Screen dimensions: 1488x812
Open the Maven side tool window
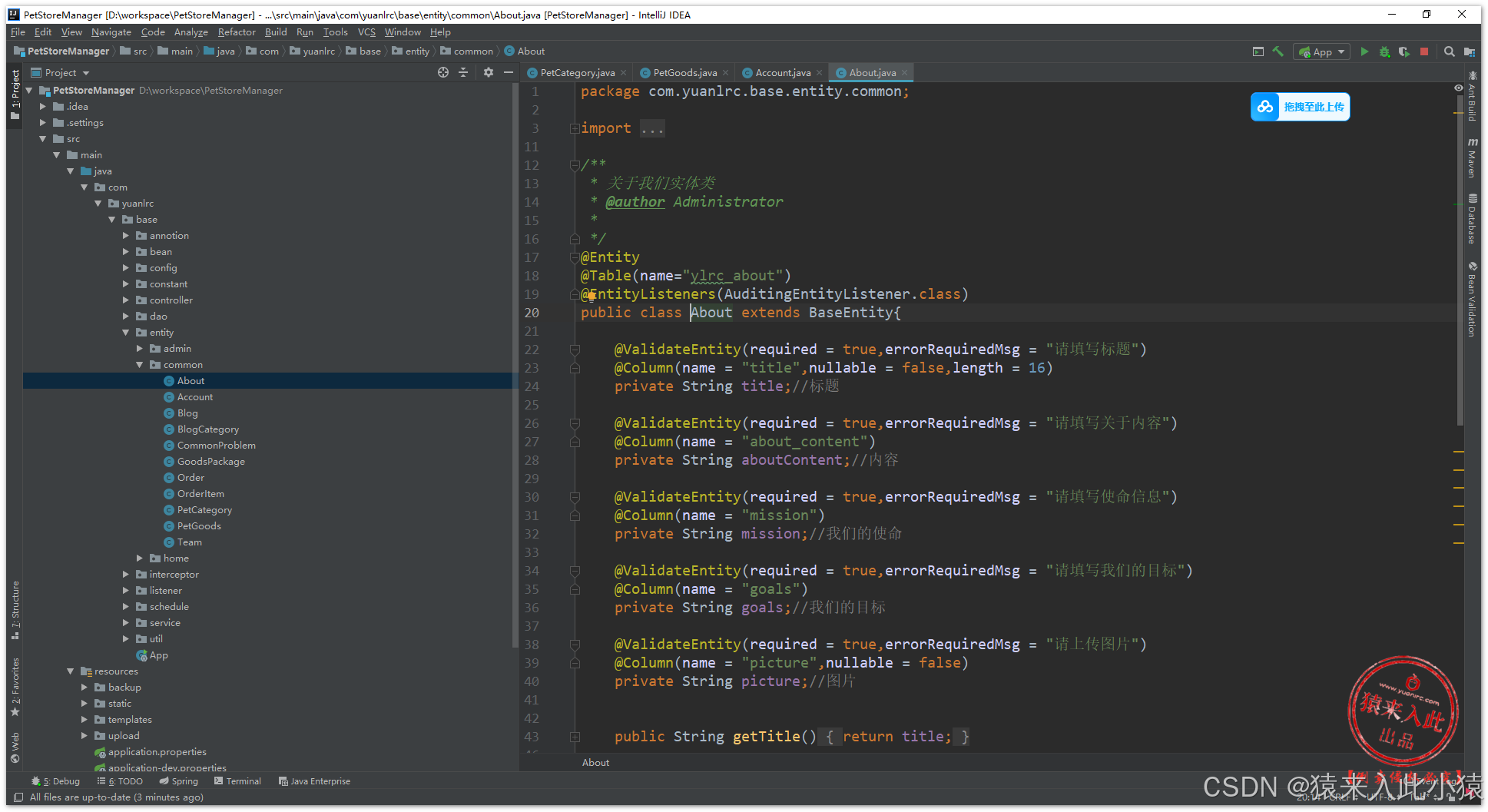pos(1473,157)
